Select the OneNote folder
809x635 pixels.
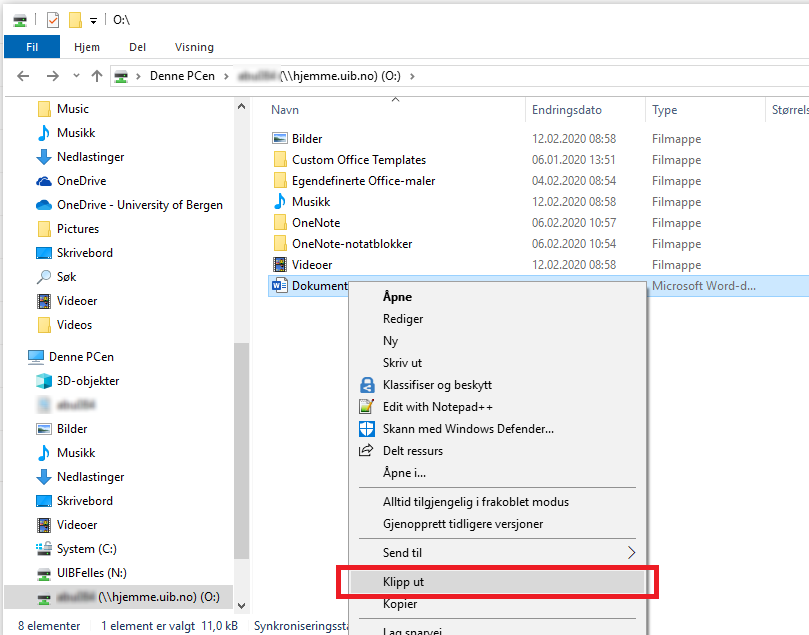(316, 223)
